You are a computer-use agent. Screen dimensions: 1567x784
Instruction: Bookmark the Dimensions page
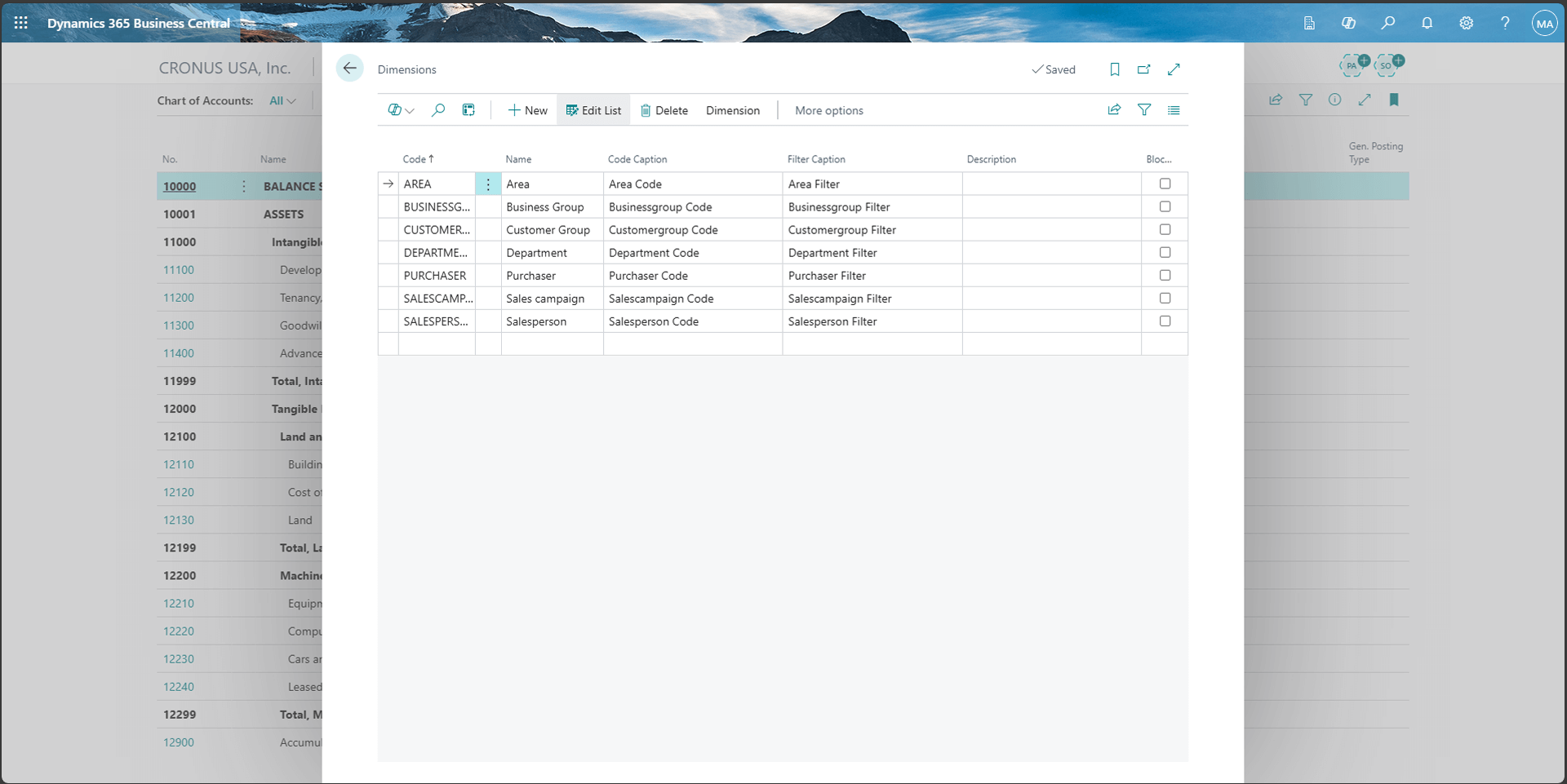click(x=1114, y=69)
